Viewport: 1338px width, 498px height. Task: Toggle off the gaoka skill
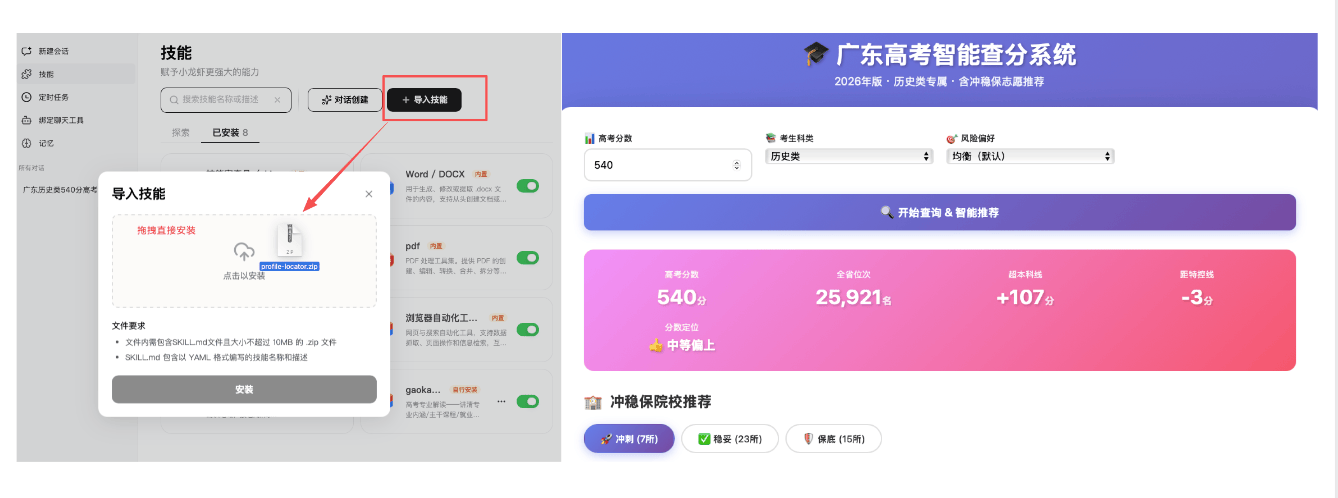pos(527,401)
